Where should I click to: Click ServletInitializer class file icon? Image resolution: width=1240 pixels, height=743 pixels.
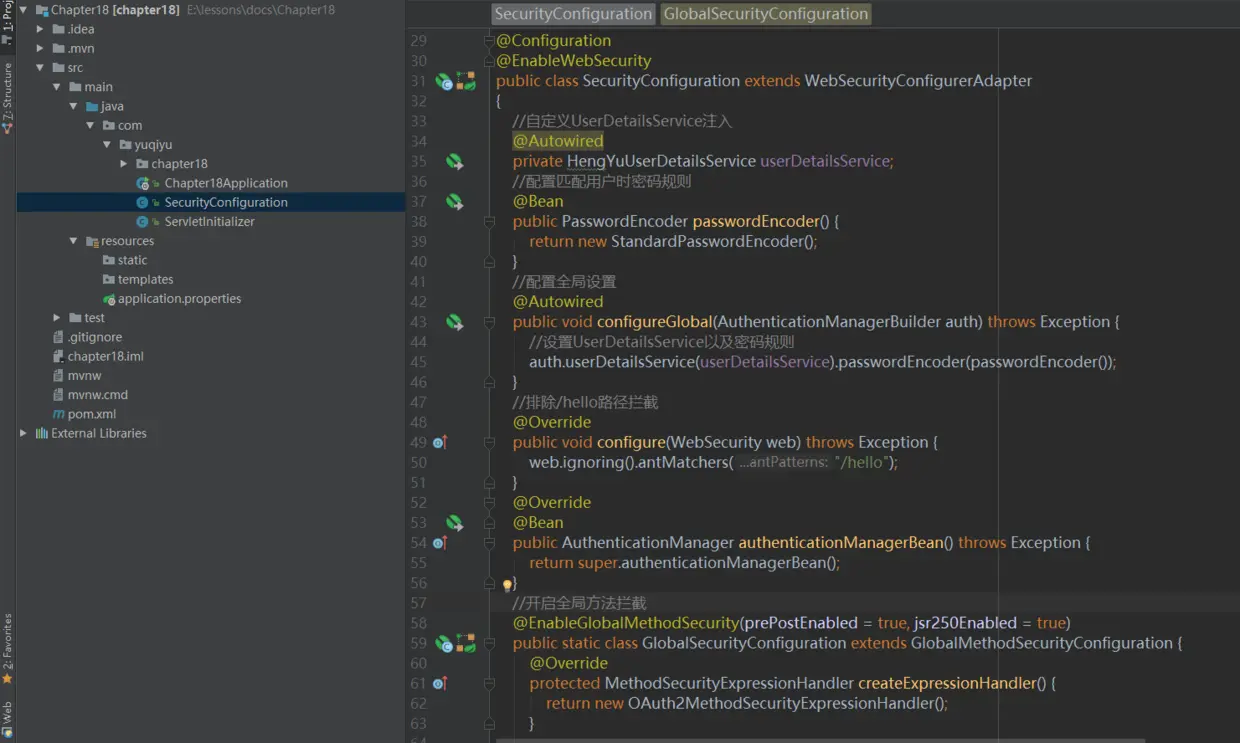[144, 222]
